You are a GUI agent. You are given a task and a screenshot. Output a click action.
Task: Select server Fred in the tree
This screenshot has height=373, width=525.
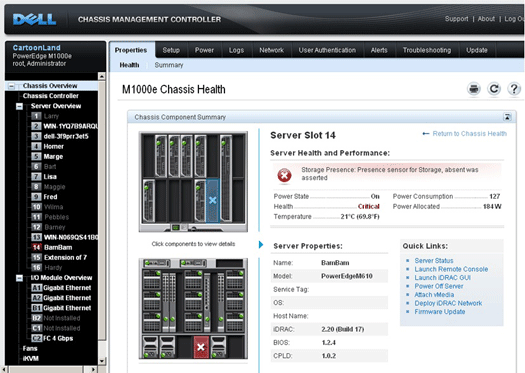[50, 197]
